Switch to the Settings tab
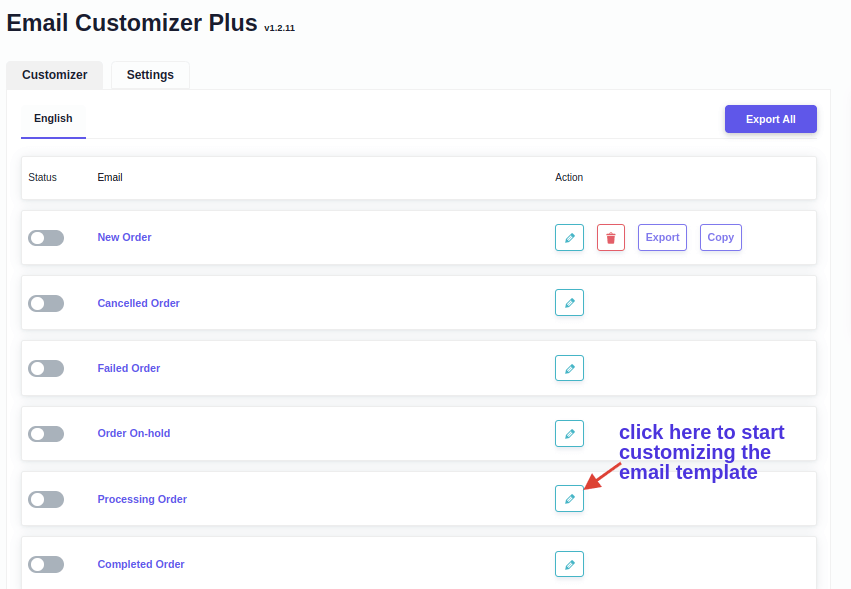This screenshot has height=589, width=851. point(150,75)
